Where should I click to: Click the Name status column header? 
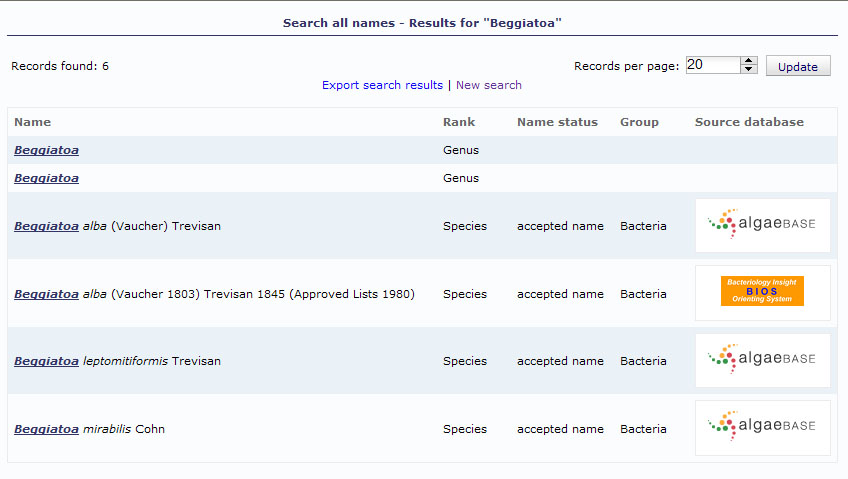point(557,122)
